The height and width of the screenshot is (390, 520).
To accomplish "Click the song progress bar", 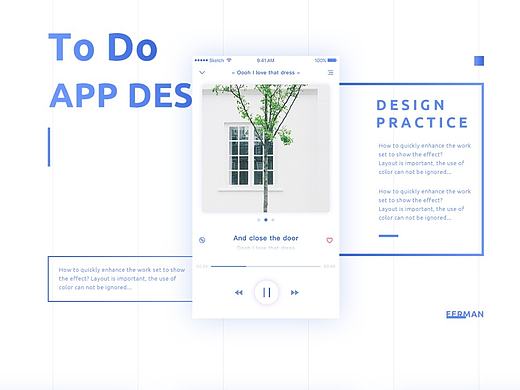I will (x=266, y=266).
